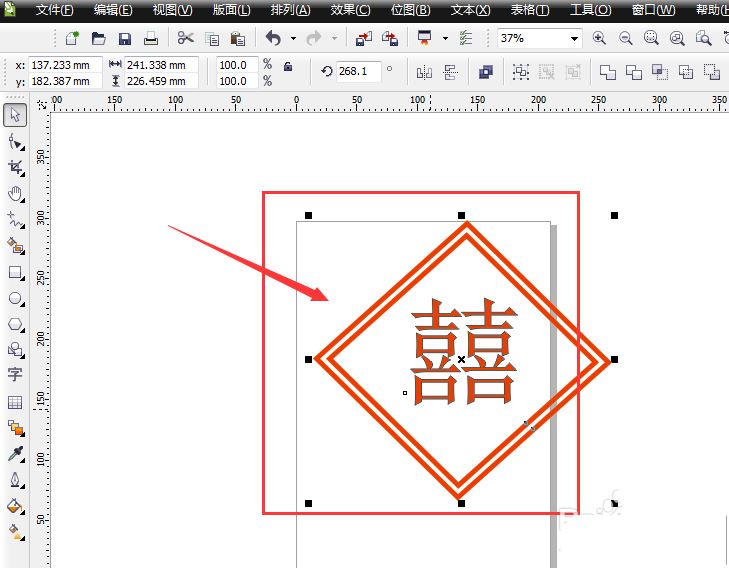Click the Export icon
The width and height of the screenshot is (729, 568).
tap(390, 39)
